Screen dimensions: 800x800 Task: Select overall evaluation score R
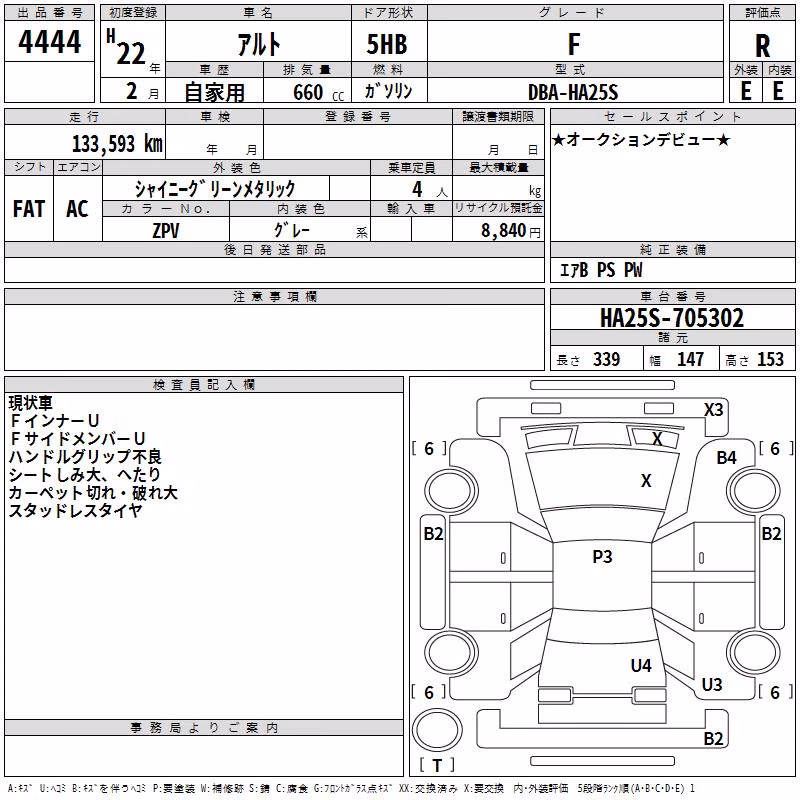(x=762, y=46)
